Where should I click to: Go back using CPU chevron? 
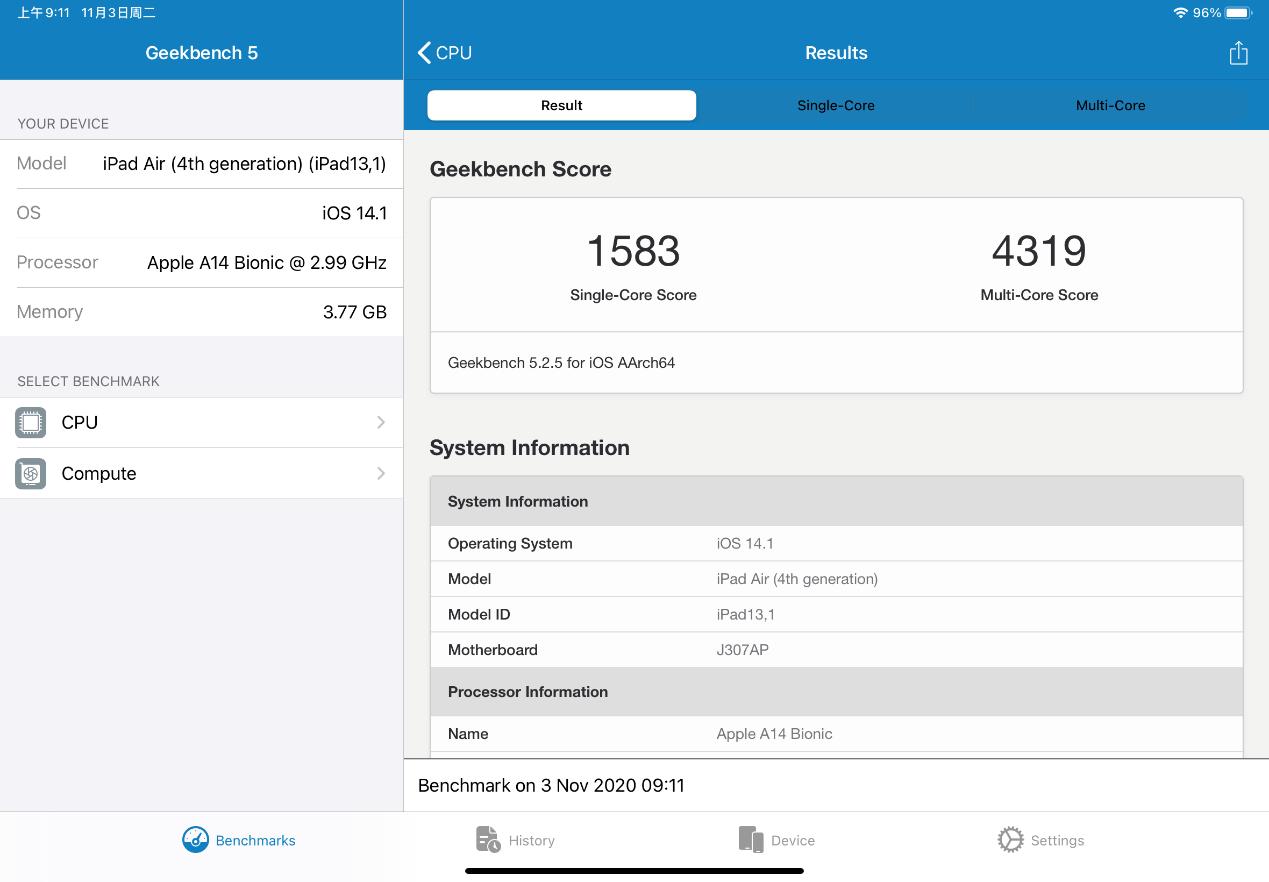point(426,53)
